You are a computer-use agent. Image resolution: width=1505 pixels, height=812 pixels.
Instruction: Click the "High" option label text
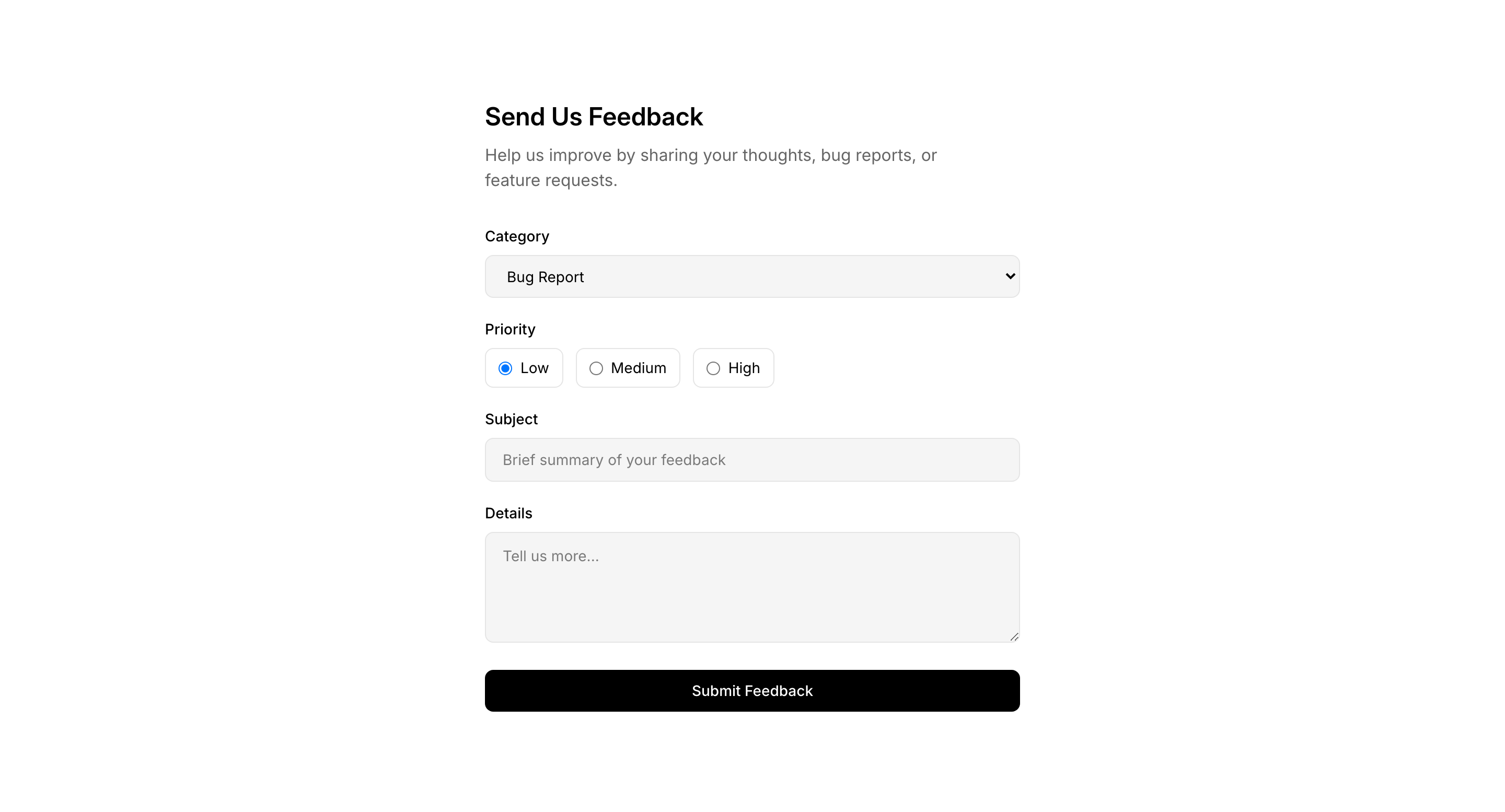pos(744,368)
